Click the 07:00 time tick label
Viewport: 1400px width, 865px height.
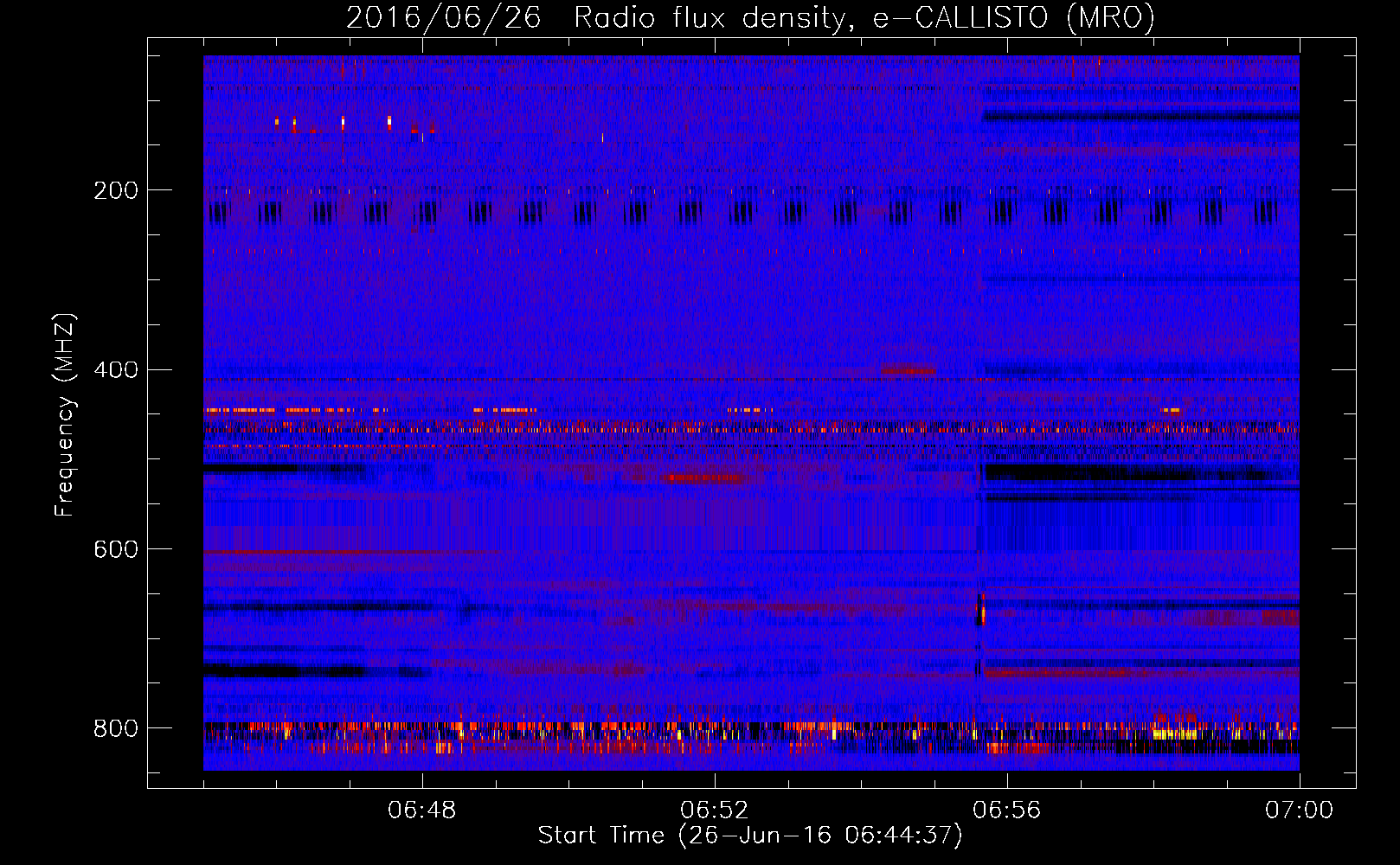click(x=1299, y=811)
